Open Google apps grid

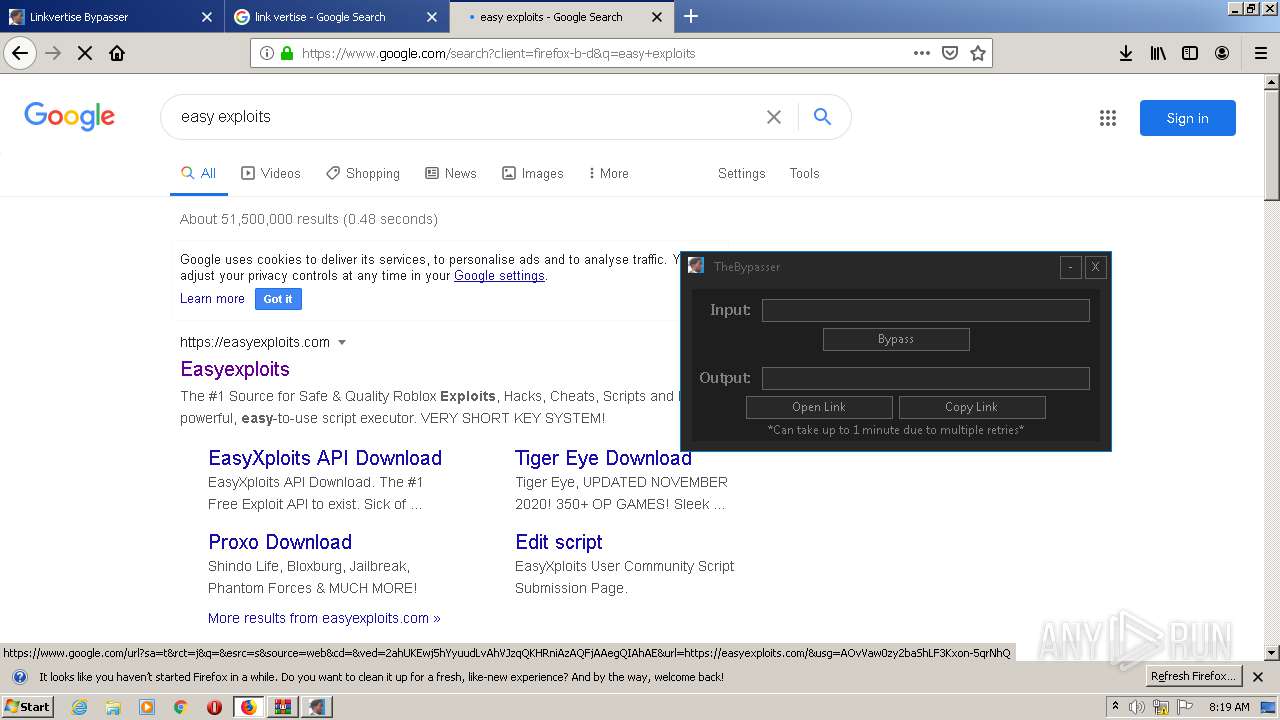1108,118
